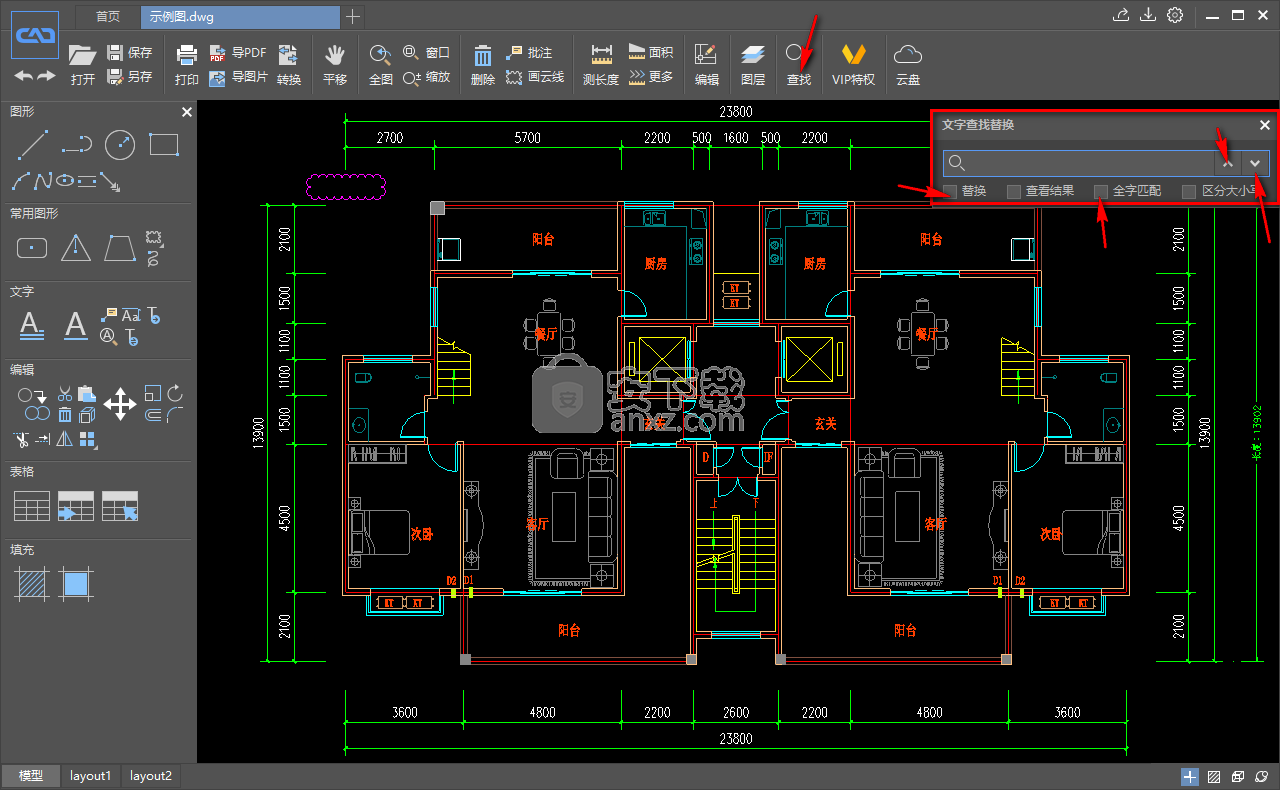Measure area with 面积
This screenshot has height=790, width=1280.
[651, 53]
